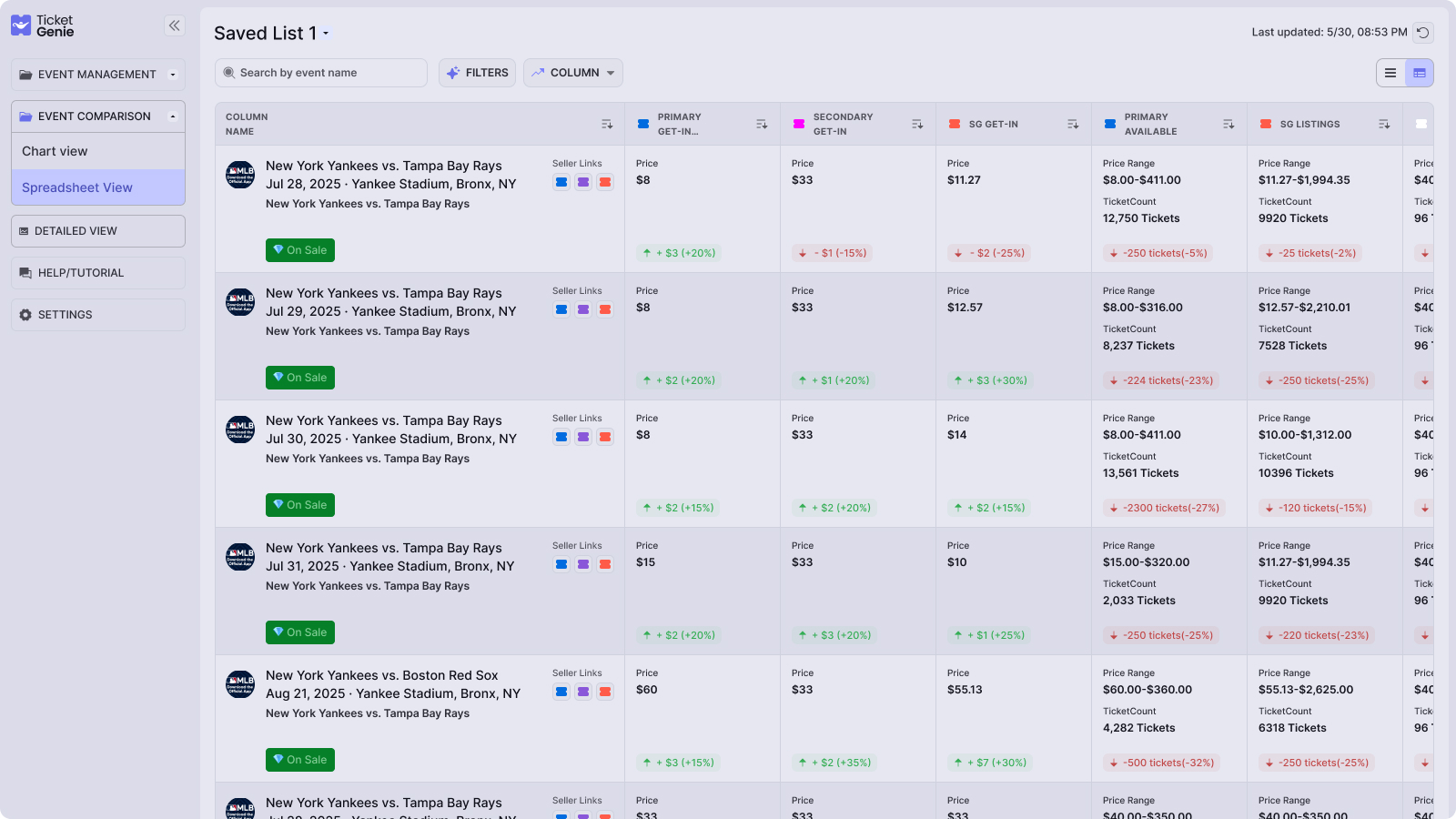Open red seller link for Boston Red Sox game

tap(605, 692)
